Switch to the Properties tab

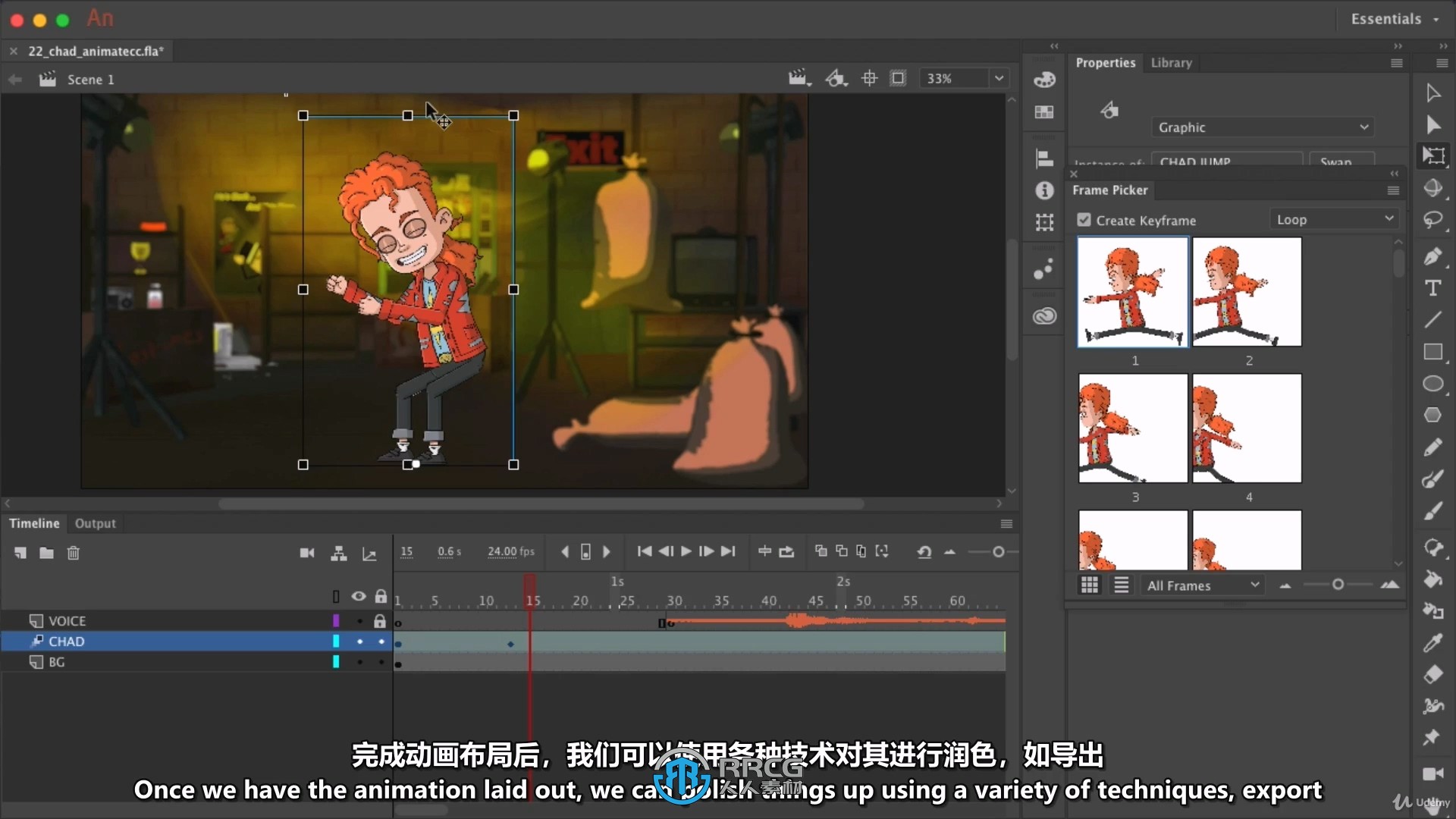pyautogui.click(x=1105, y=63)
